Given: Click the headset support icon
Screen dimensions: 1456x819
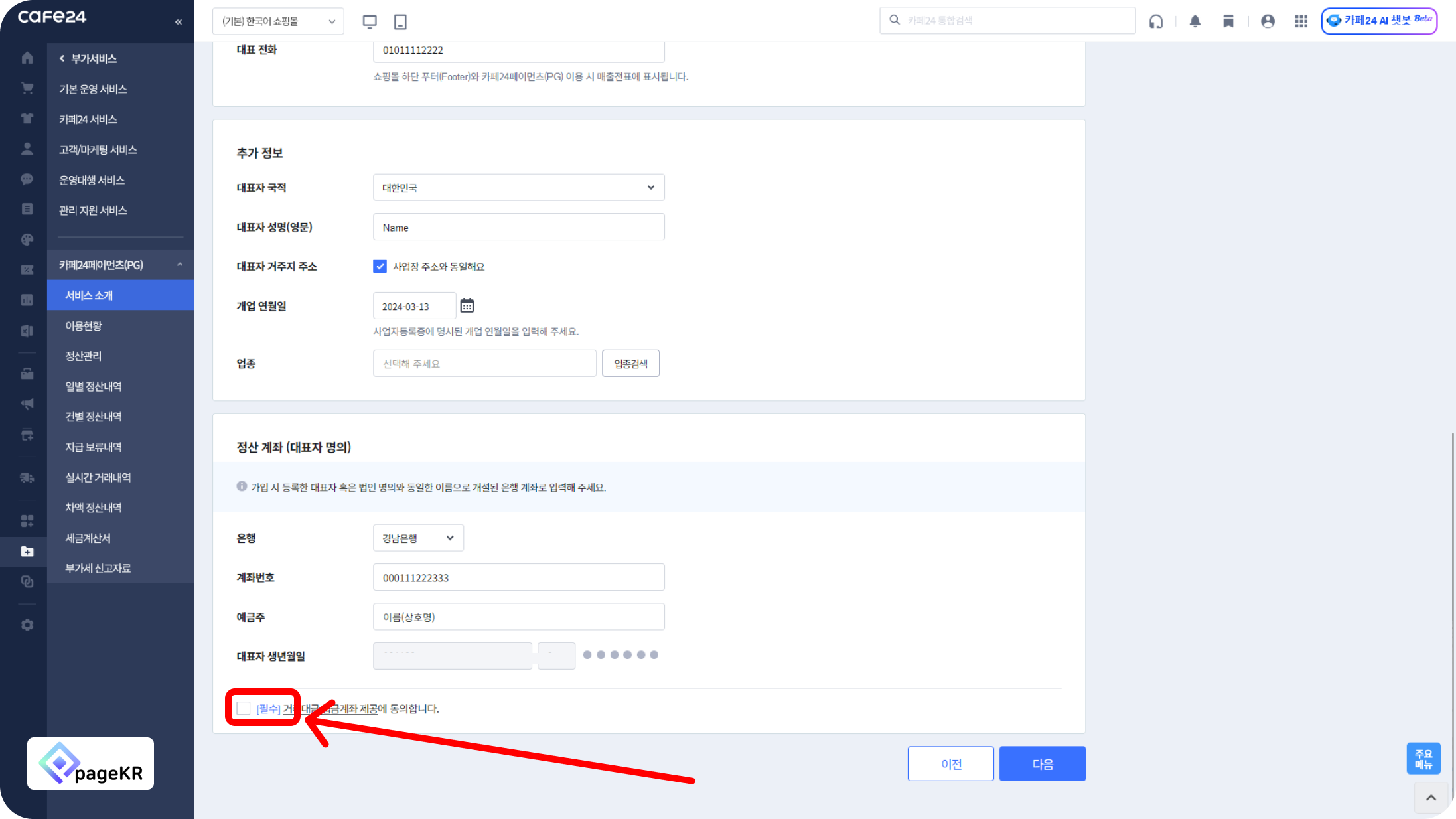Looking at the screenshot, I should click(x=1156, y=21).
